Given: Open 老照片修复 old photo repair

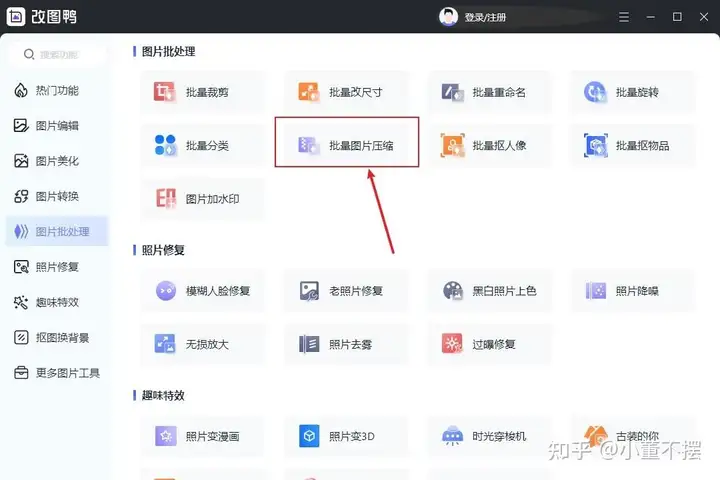Looking at the screenshot, I should 346,291.
